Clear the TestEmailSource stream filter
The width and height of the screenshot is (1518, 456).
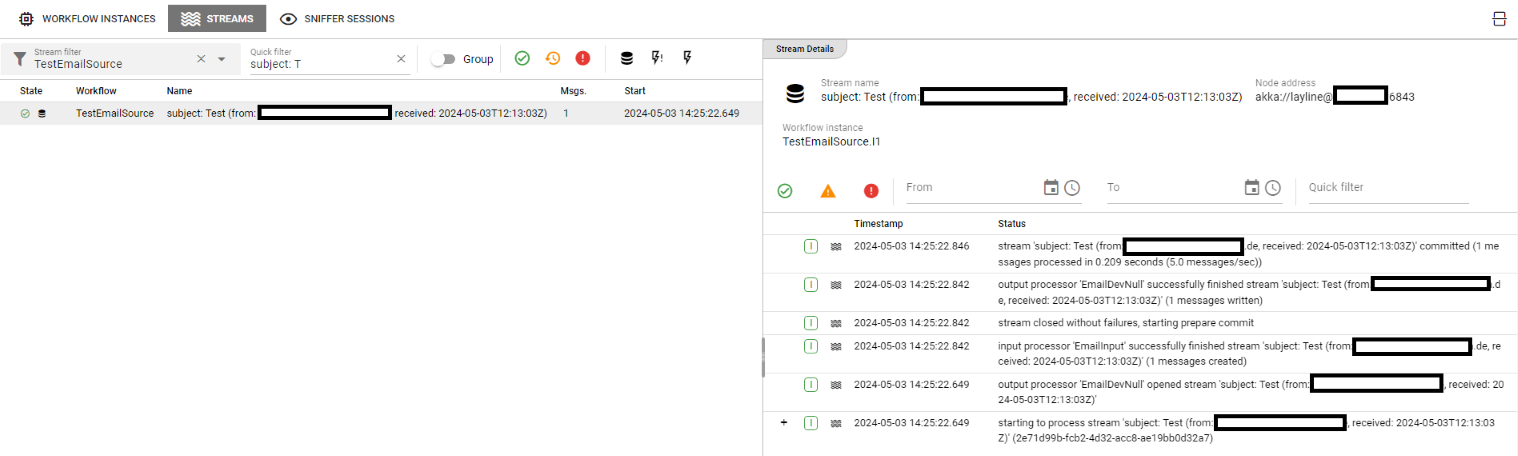click(x=201, y=59)
